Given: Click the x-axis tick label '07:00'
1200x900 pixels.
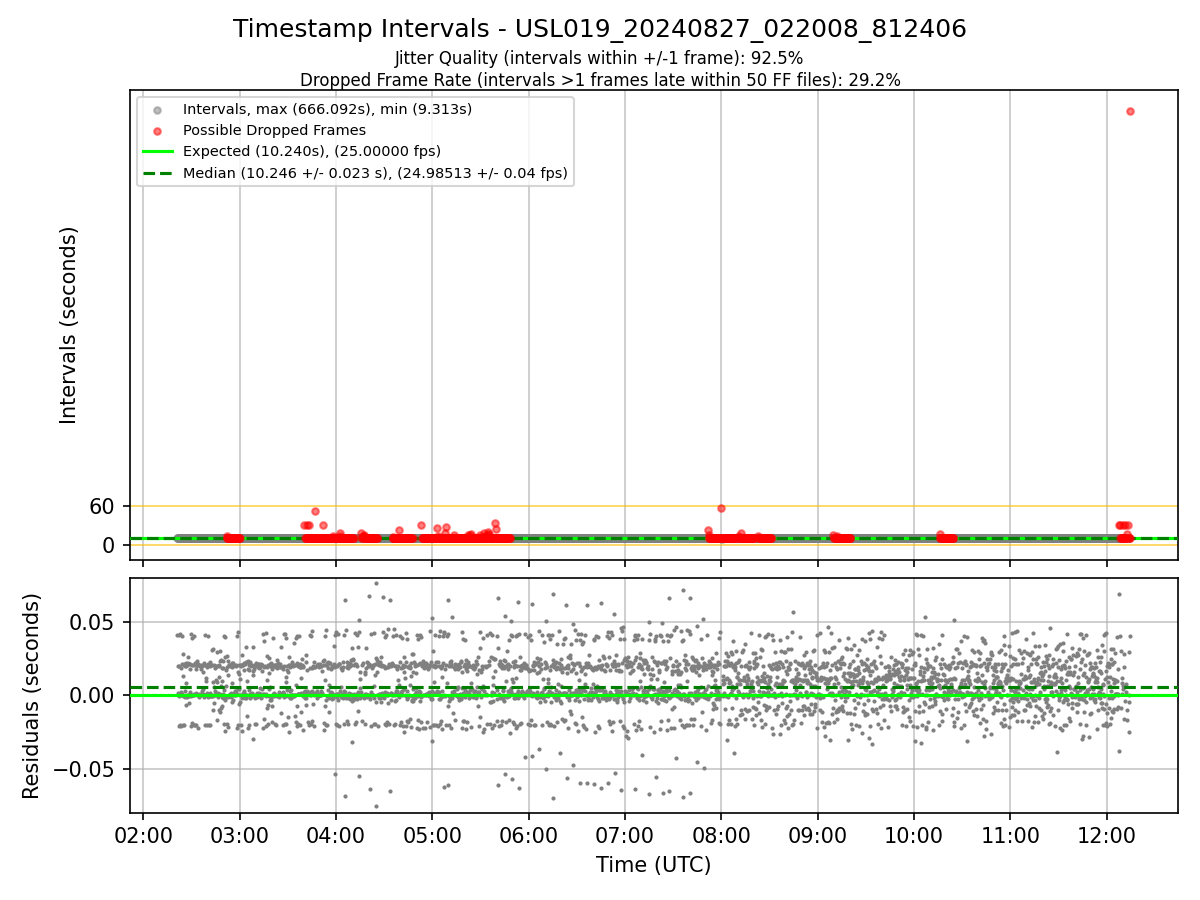Looking at the screenshot, I should 625,834.
